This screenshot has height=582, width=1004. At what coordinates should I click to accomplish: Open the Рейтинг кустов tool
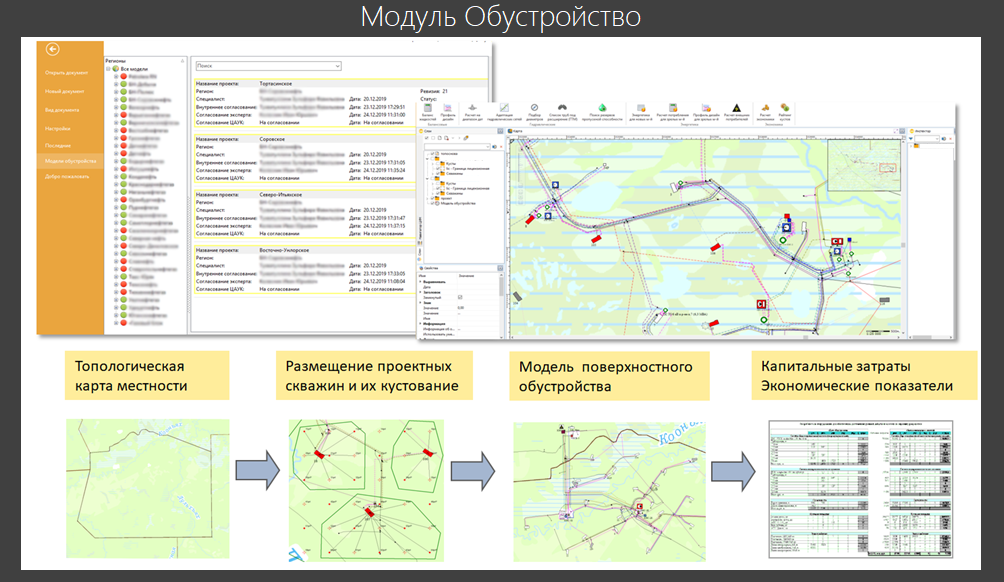pyautogui.click(x=784, y=113)
